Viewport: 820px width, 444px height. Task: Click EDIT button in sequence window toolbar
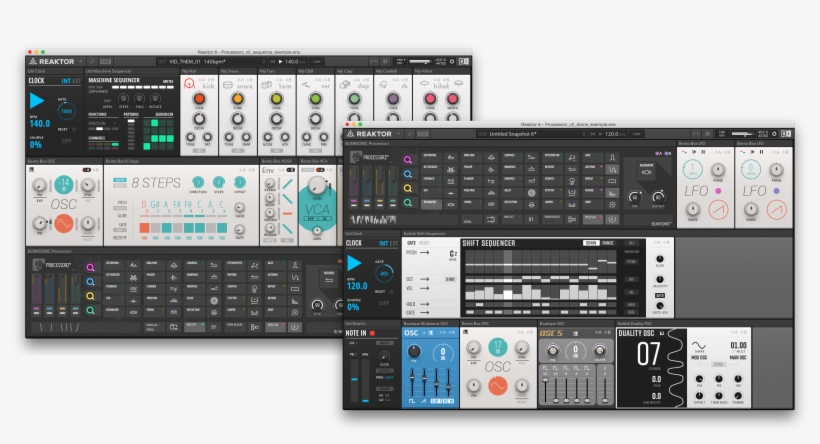106,61
